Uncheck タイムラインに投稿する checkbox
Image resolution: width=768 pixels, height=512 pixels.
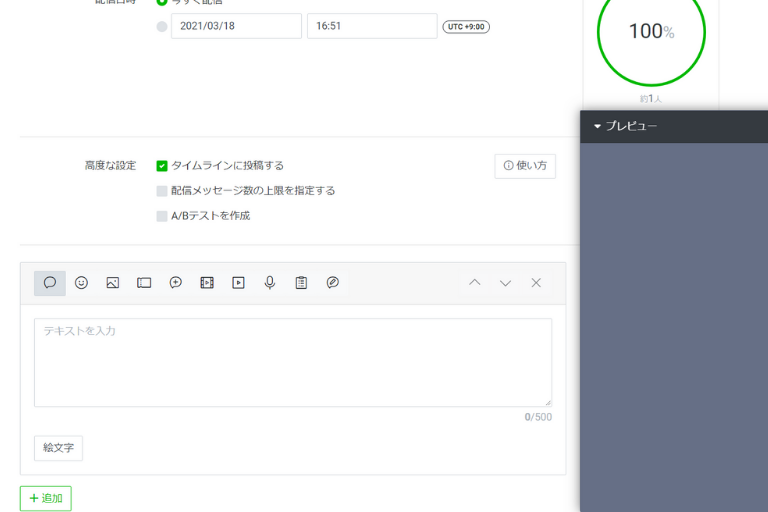[x=162, y=166]
